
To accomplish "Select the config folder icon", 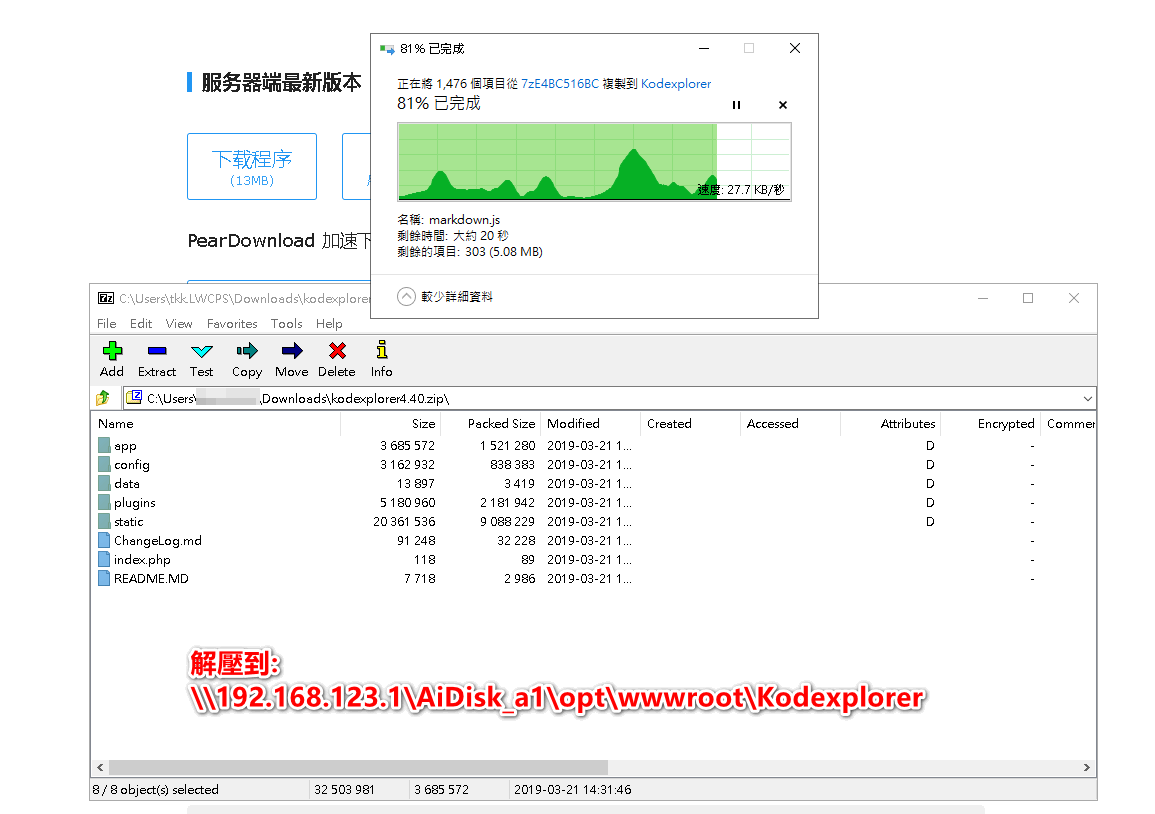I will tap(104, 464).
